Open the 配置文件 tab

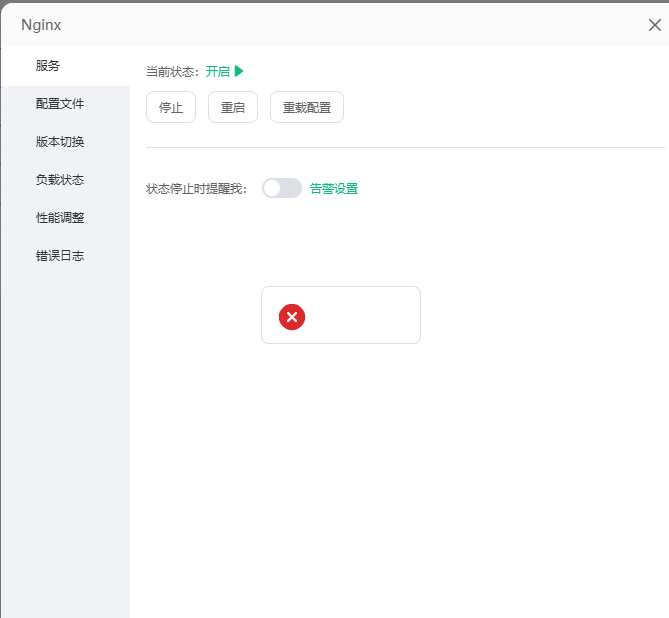(x=65, y=104)
